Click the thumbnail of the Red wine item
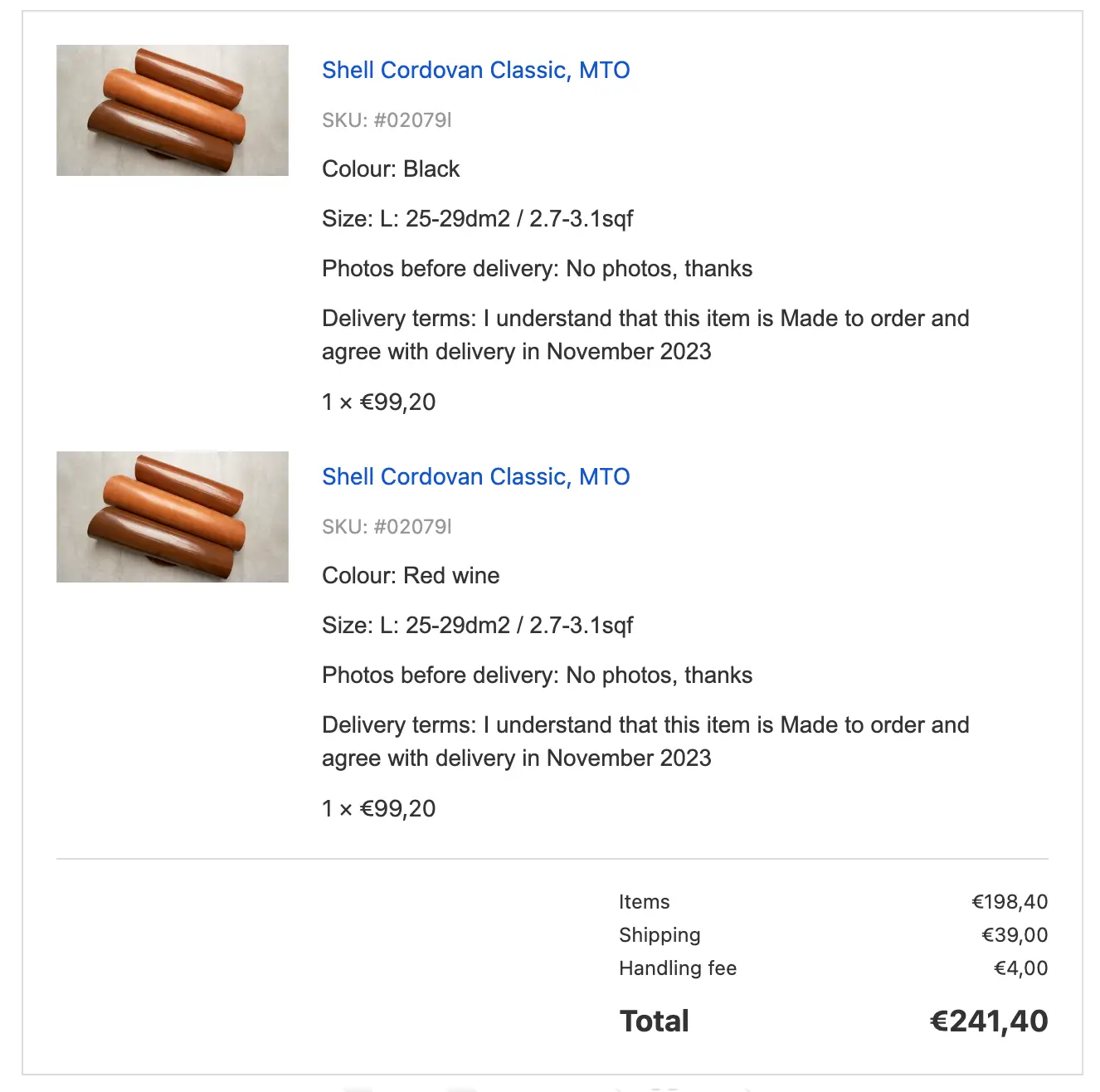Viewport: 1100px width, 1092px height. coord(173,517)
